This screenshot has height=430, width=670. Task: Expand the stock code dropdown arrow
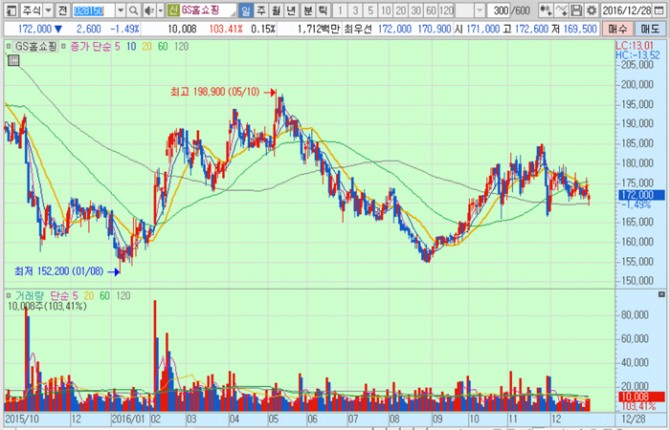[119, 9]
